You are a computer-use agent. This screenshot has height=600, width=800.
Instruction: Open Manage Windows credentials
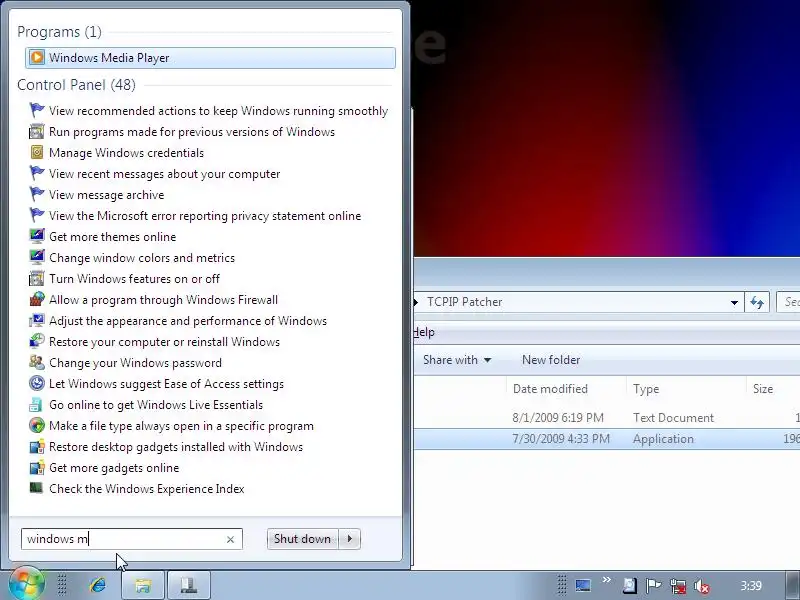tap(126, 153)
